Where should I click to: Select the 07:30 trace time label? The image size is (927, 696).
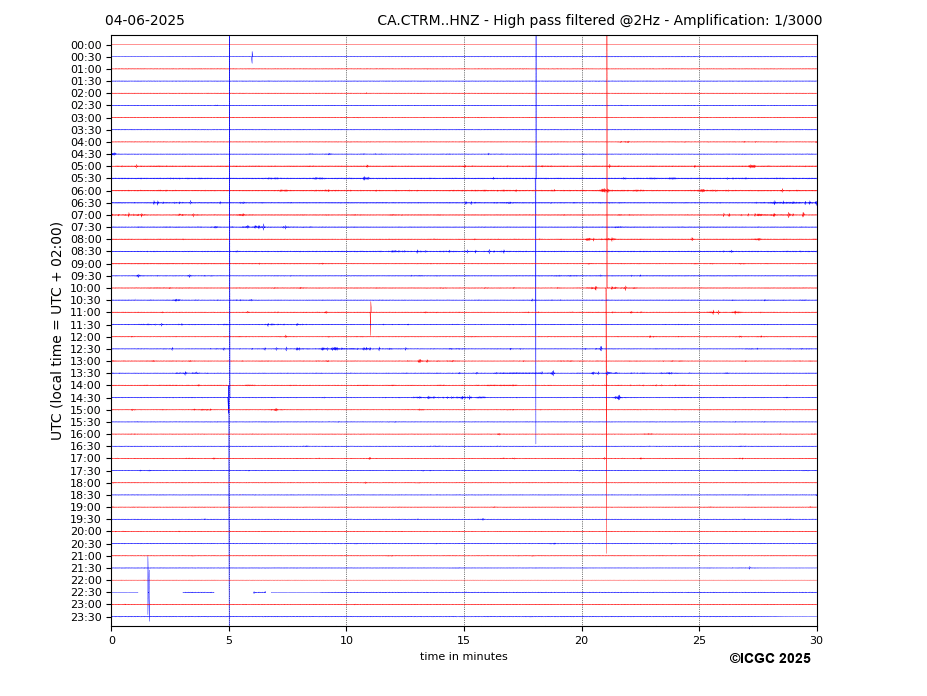coord(86,228)
